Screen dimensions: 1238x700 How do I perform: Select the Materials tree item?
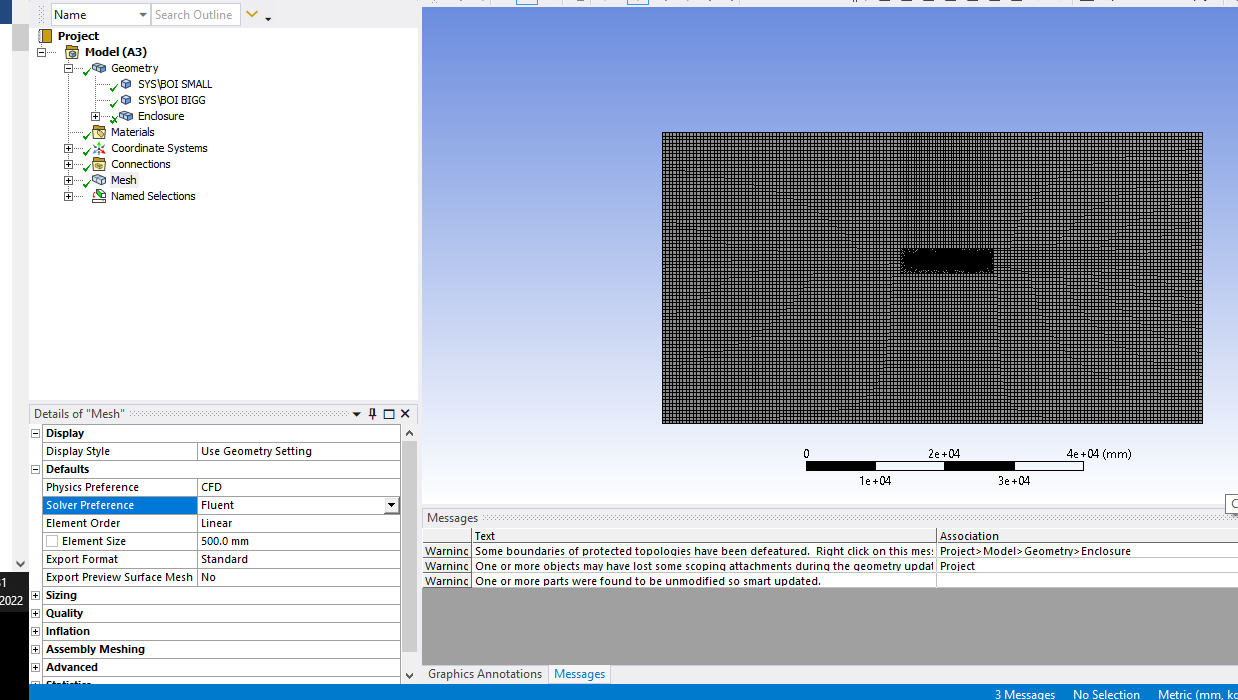(133, 132)
